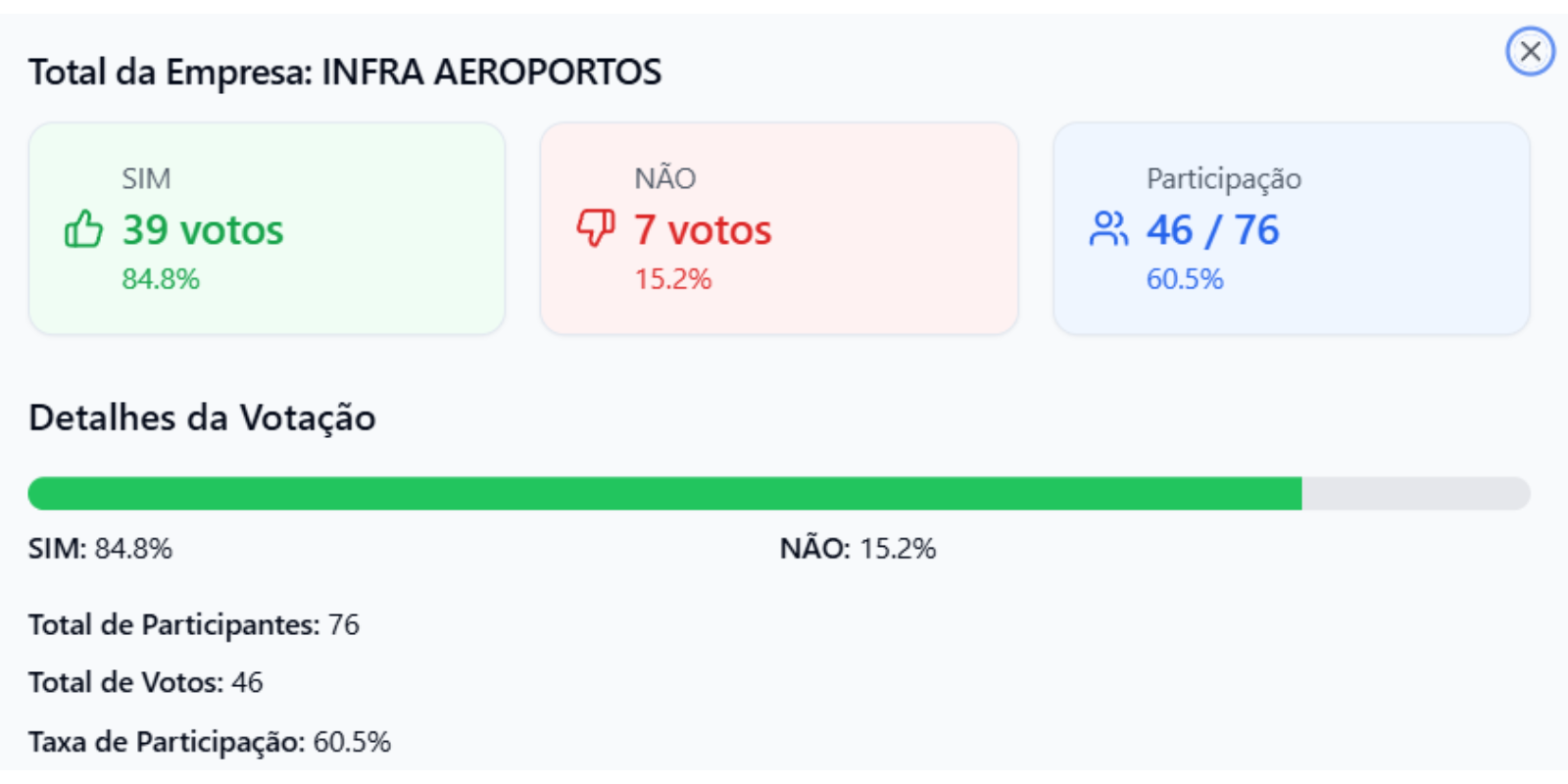Click the "39 votos" count text

point(203,230)
